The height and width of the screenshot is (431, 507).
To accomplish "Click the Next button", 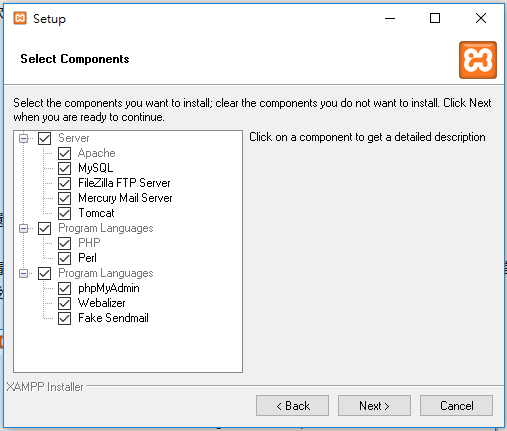I will coord(374,406).
